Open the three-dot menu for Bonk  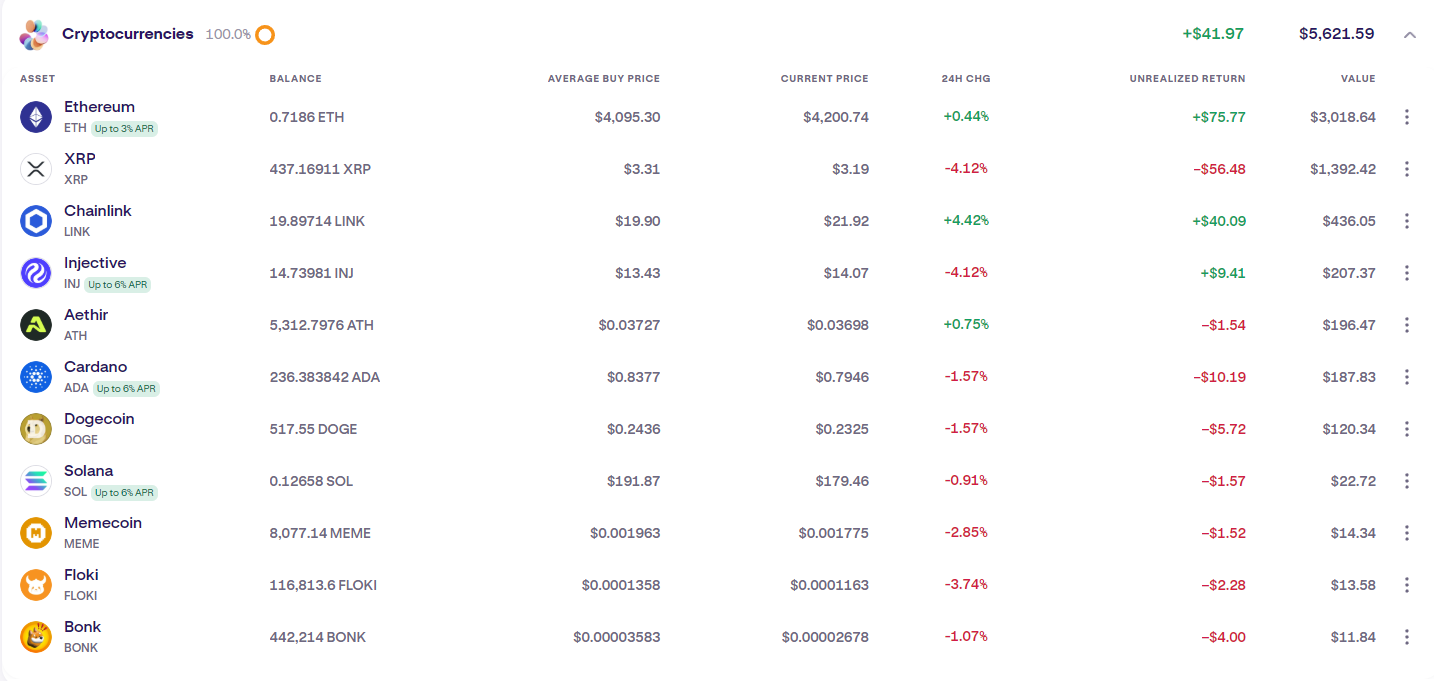point(1407,637)
